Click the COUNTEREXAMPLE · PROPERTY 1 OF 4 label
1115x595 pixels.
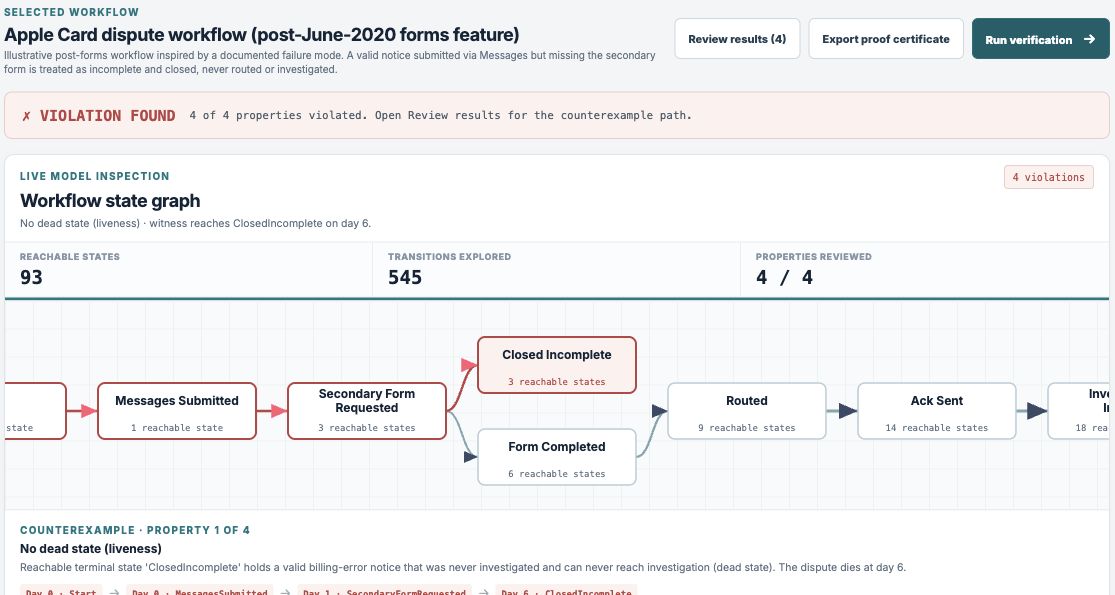134,530
